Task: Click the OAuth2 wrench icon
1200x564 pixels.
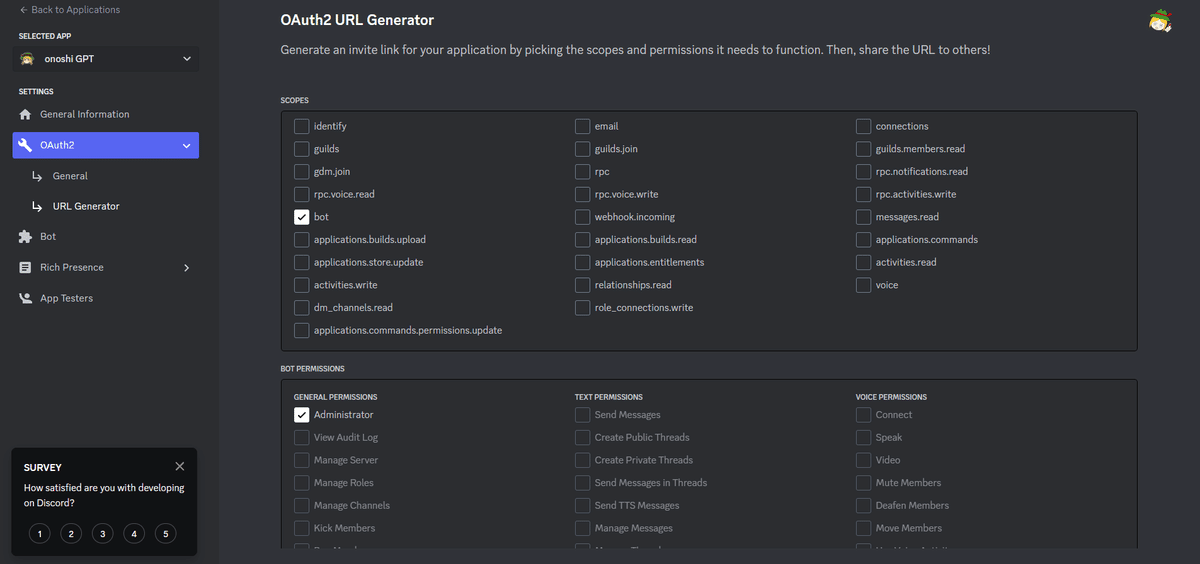Action: tap(26, 145)
